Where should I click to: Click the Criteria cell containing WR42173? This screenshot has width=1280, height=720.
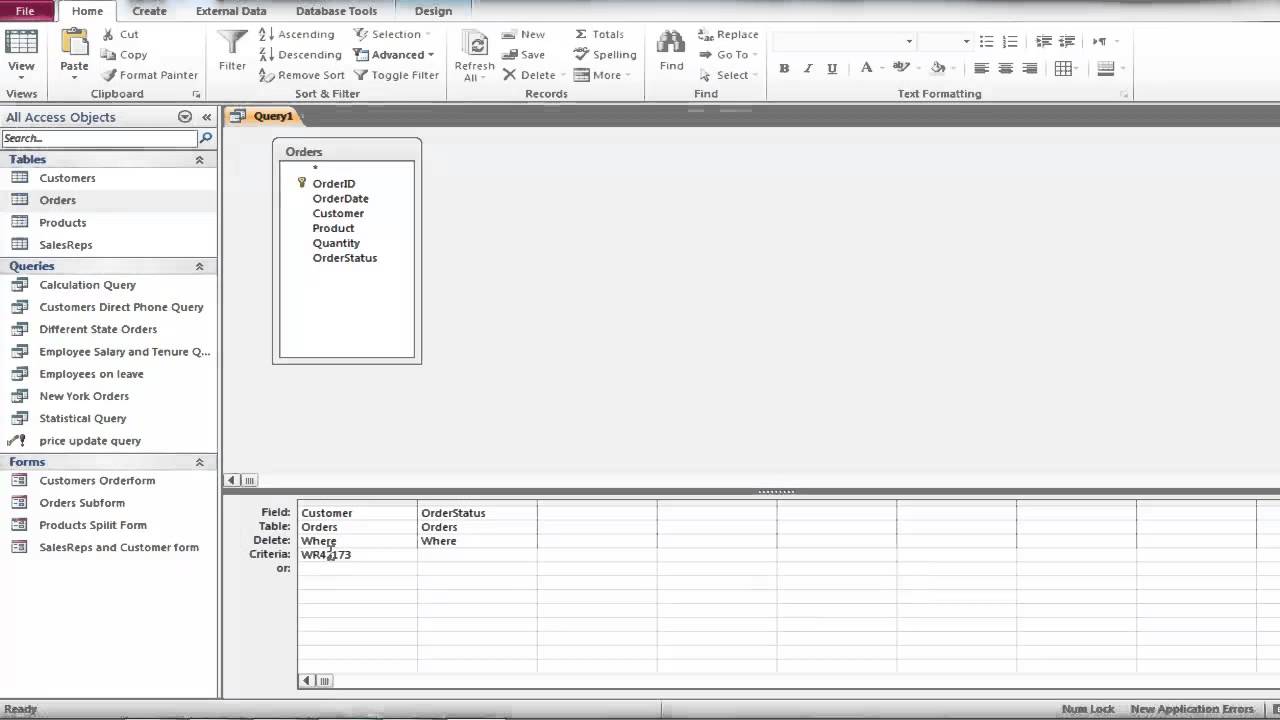(x=357, y=555)
